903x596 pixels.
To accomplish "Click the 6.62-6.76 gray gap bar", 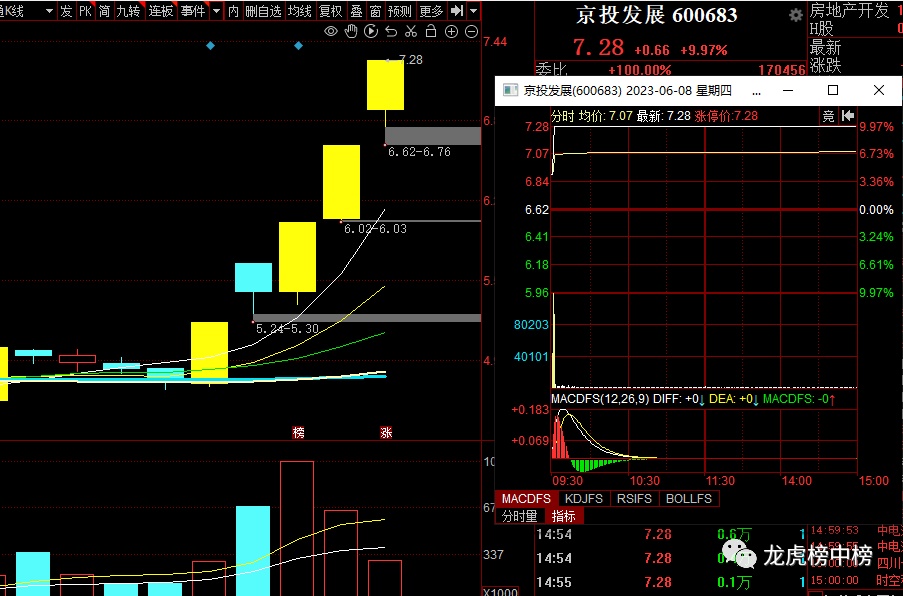I will pyautogui.click(x=432, y=136).
